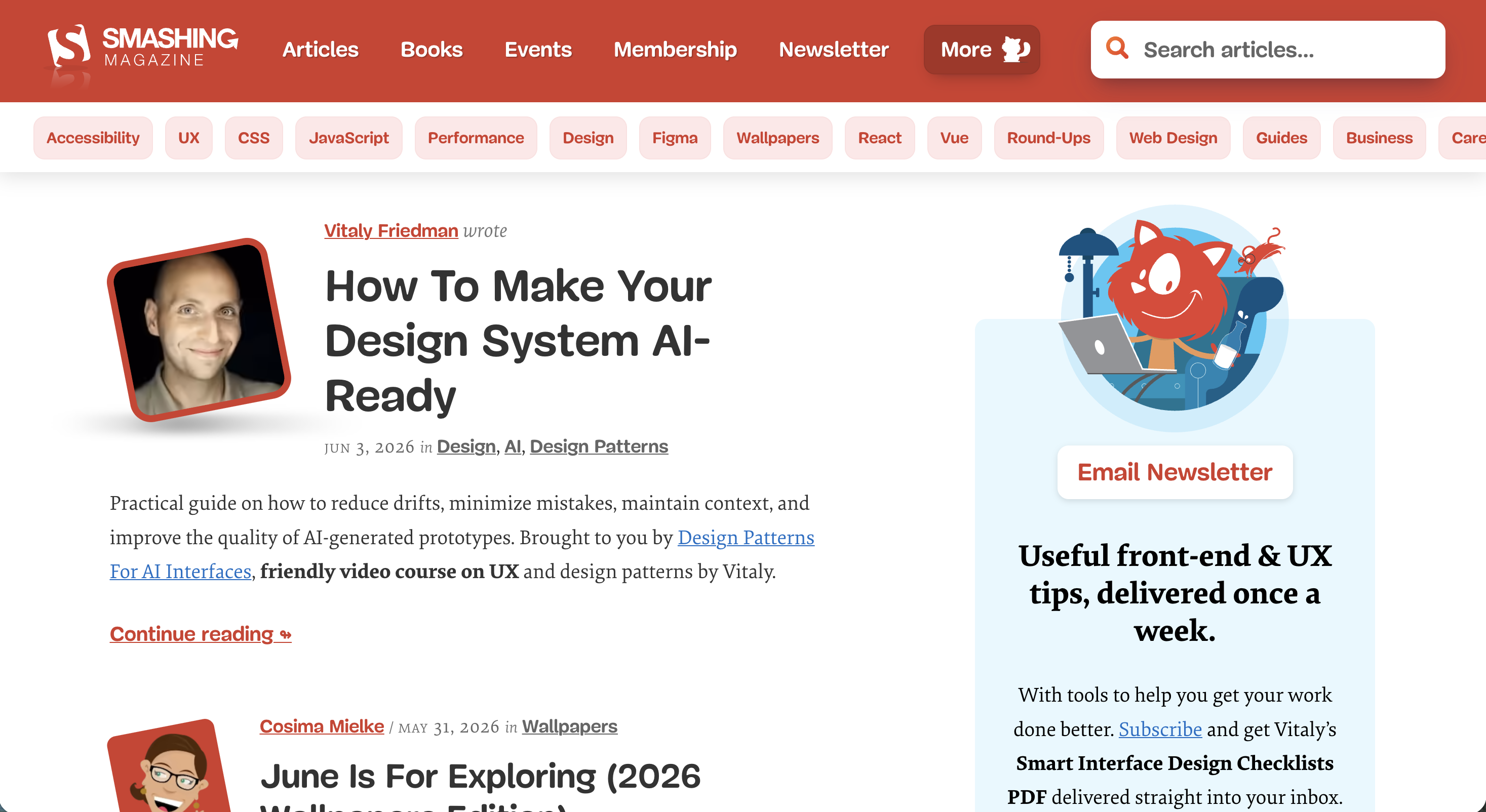1486x812 pixels.
Task: Click the orange search magnifier icon
Action: pos(1117,49)
